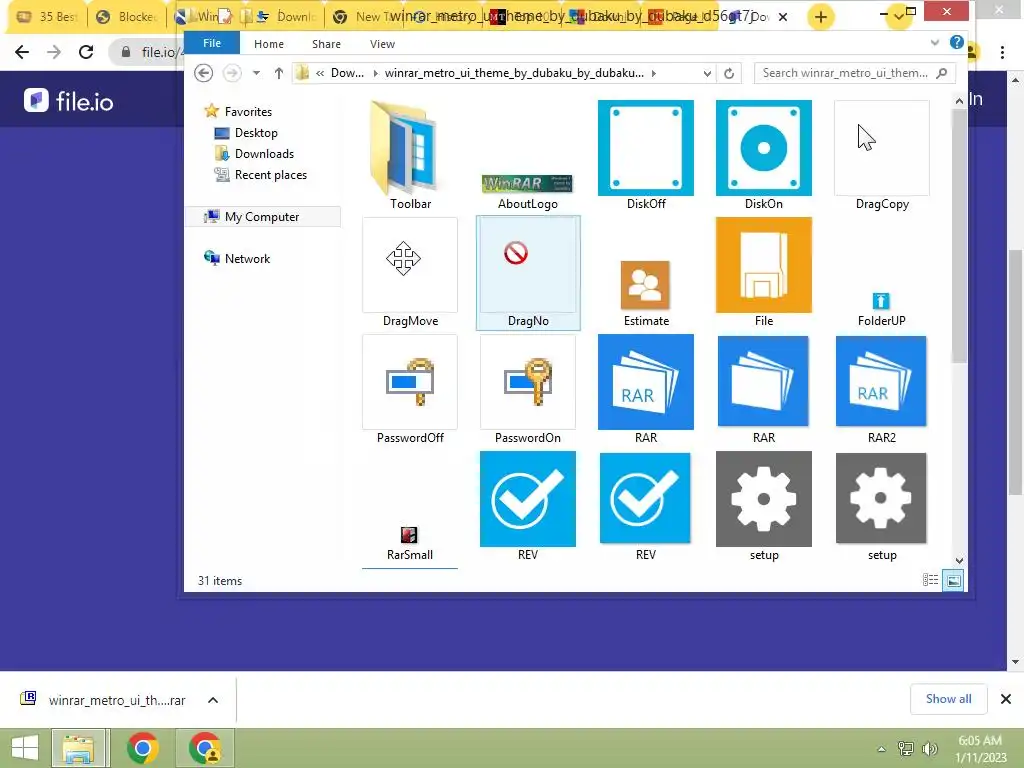
Task: Click the file.io logo in Chrome
Action: point(69,101)
